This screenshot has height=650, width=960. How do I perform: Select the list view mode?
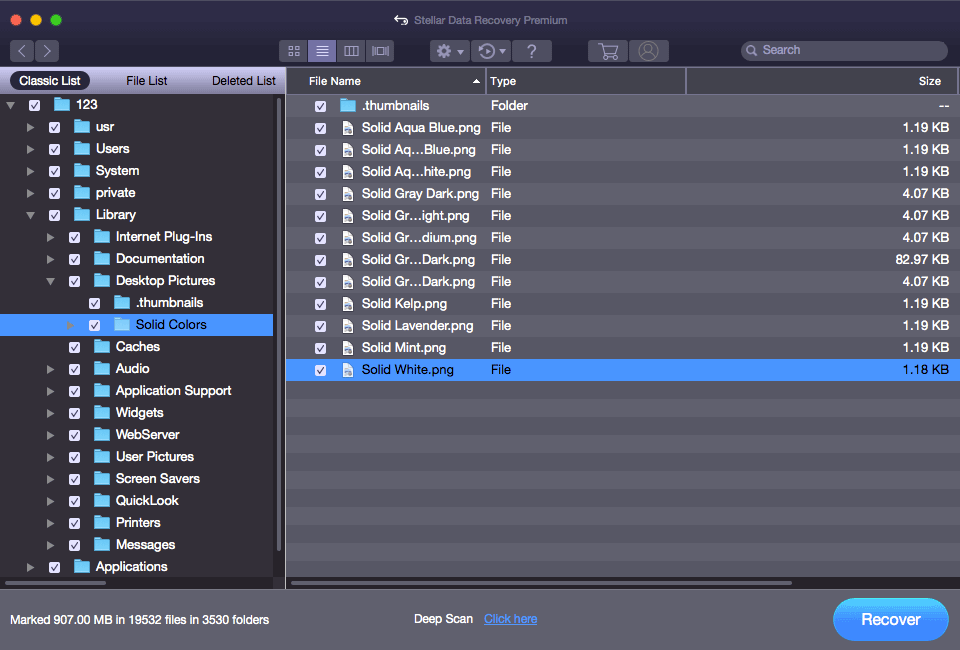pos(320,50)
